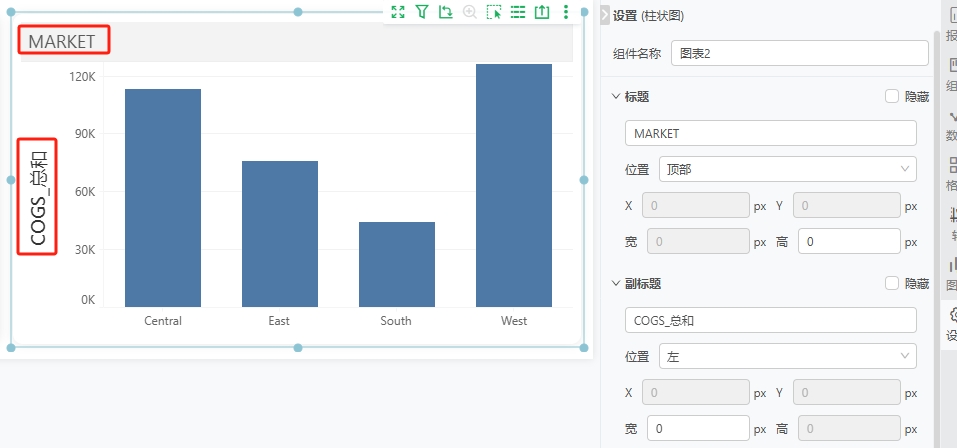The image size is (957, 448).
Task: Open the three-dot more options menu
Action: point(566,12)
